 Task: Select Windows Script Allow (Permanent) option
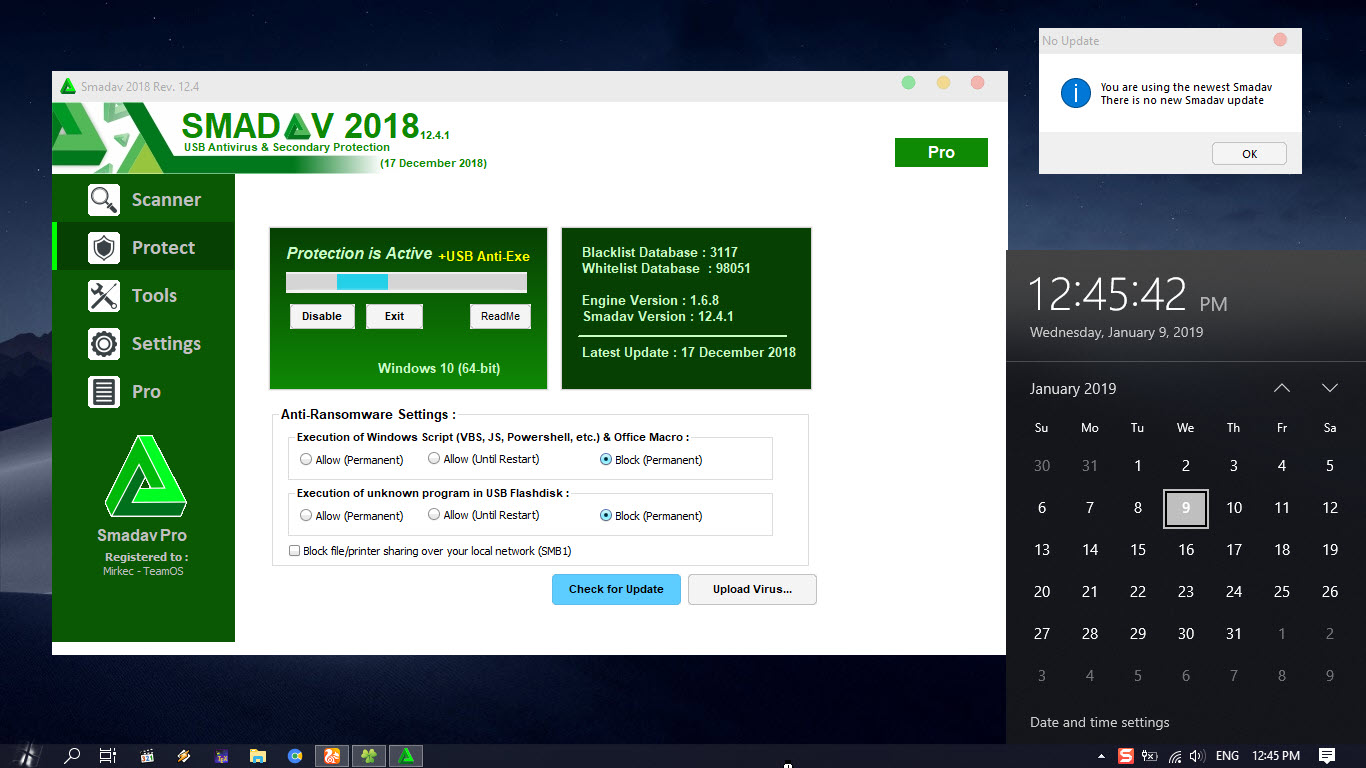click(352, 460)
